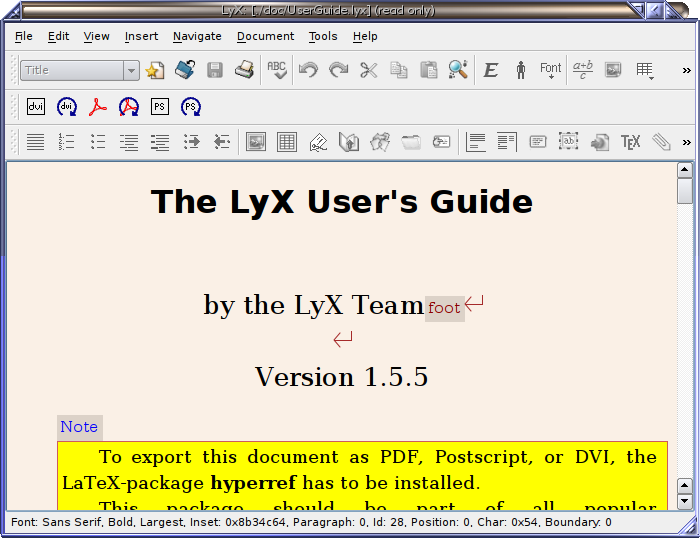Insert cross-reference book icon
700x538 pixels.
[349, 142]
